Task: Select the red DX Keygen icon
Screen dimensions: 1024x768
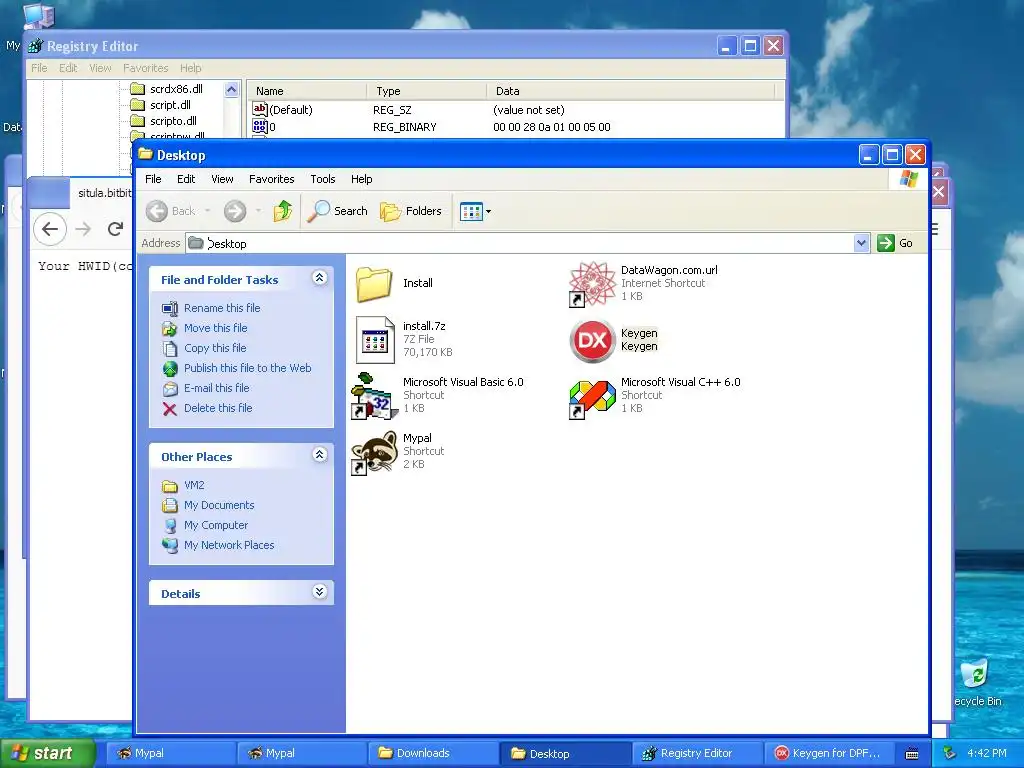Action: [592, 340]
